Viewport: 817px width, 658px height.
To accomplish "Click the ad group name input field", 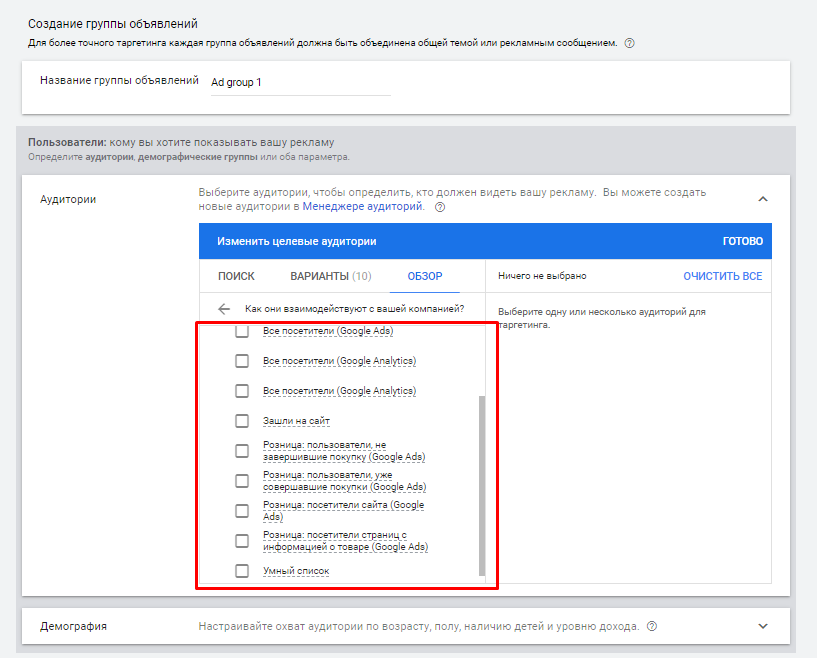I will pyautogui.click(x=298, y=83).
